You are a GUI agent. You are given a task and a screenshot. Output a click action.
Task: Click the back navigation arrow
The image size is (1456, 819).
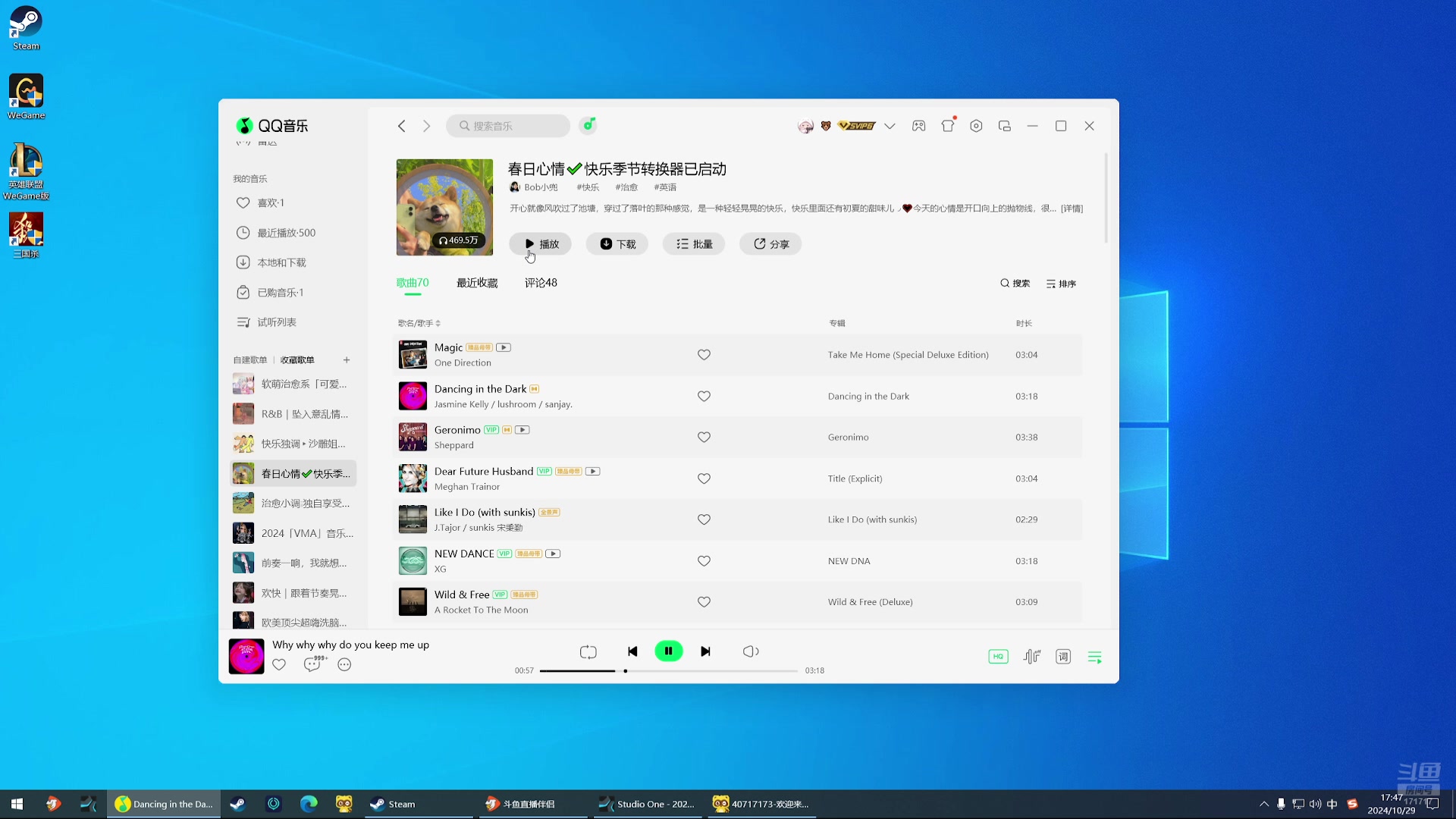click(402, 126)
